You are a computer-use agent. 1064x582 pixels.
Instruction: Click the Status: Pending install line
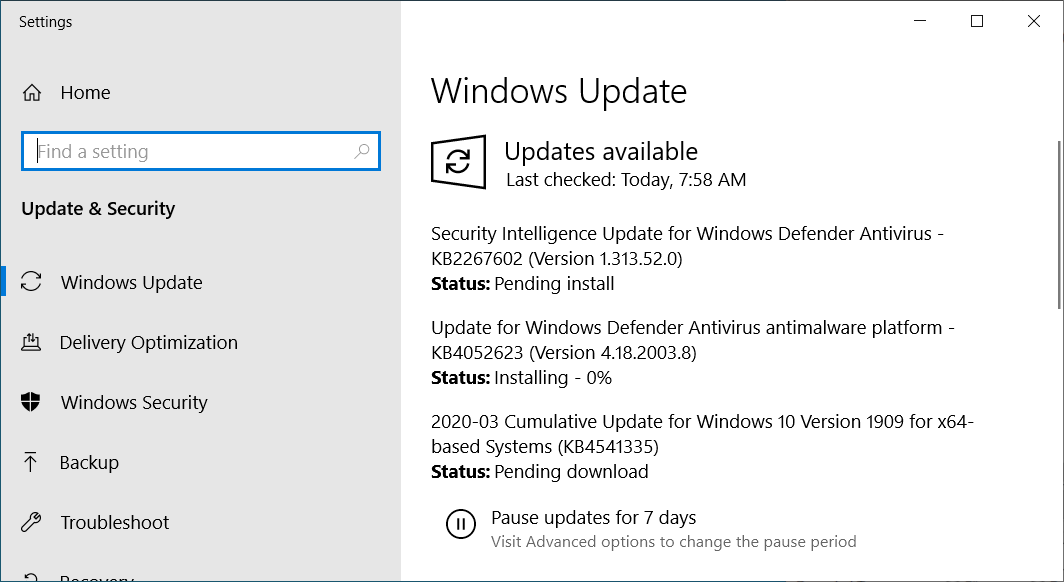522,284
